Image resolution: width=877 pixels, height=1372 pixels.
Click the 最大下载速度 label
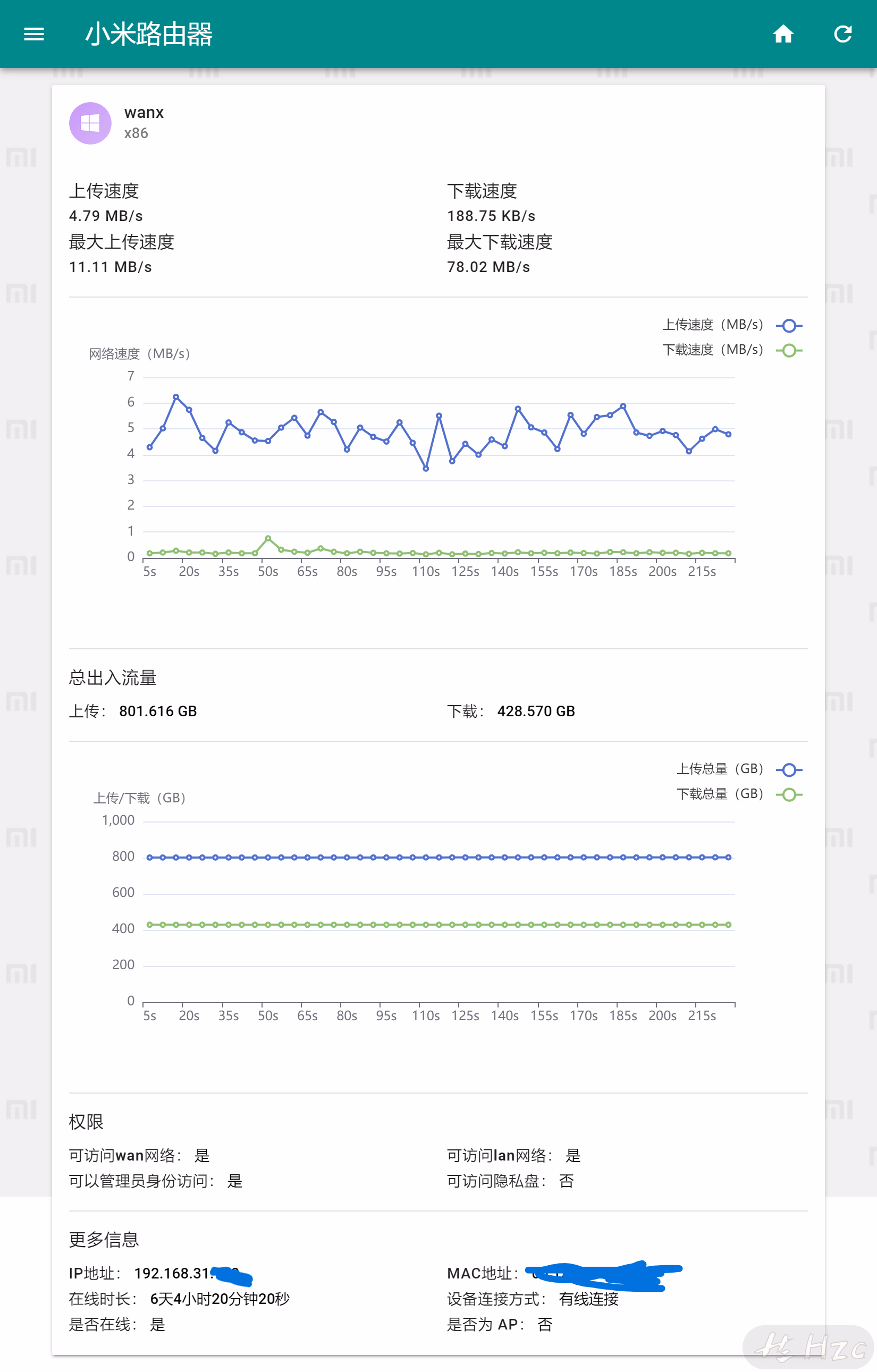pos(500,242)
